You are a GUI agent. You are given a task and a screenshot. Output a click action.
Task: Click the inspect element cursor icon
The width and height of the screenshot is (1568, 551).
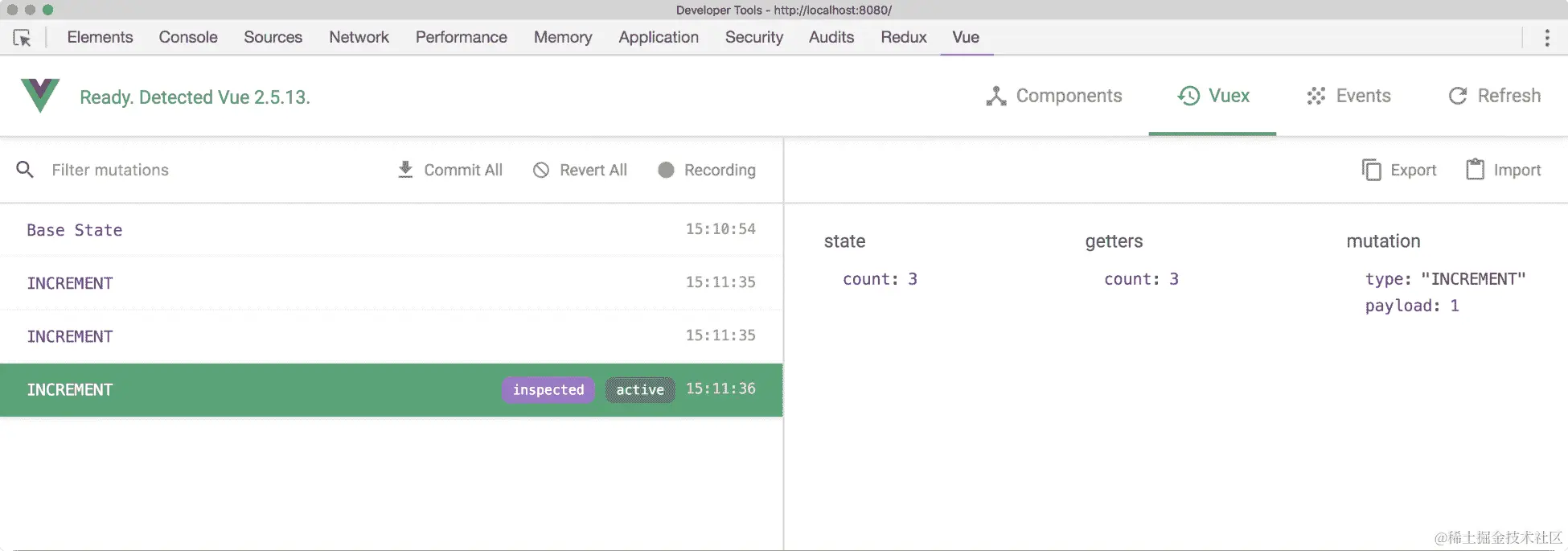[23, 38]
